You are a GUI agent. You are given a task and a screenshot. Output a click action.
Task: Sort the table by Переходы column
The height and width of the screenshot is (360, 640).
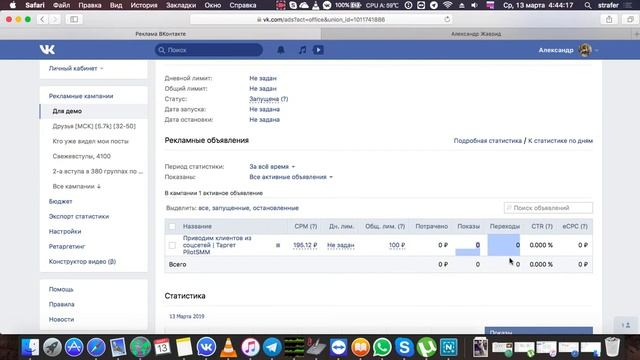pos(504,226)
